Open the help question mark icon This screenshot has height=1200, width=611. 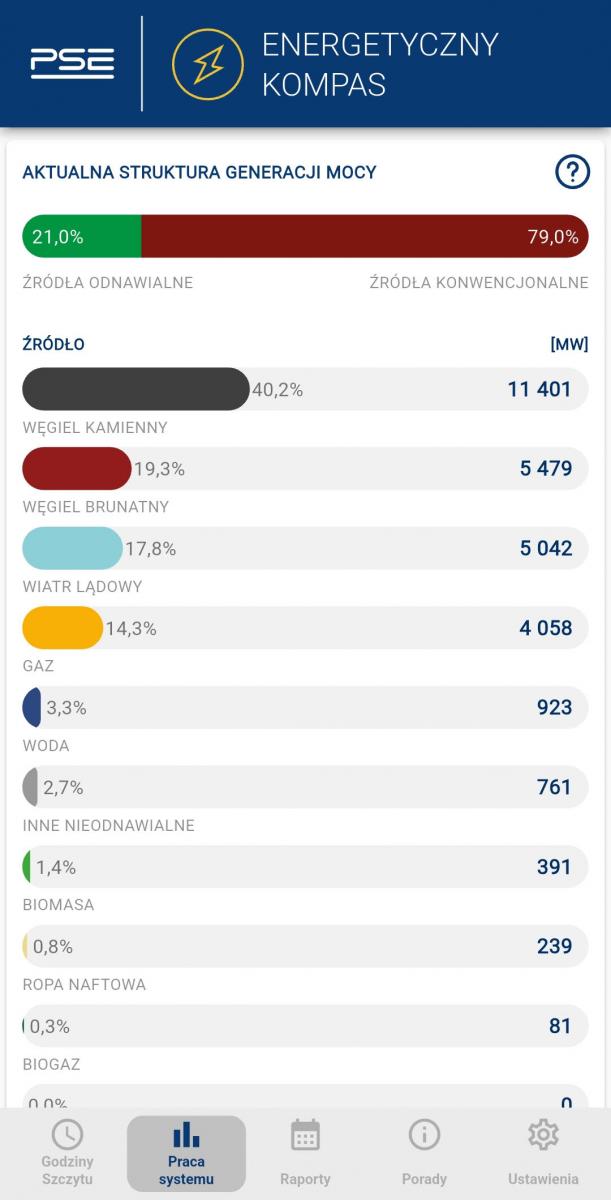pos(572,173)
